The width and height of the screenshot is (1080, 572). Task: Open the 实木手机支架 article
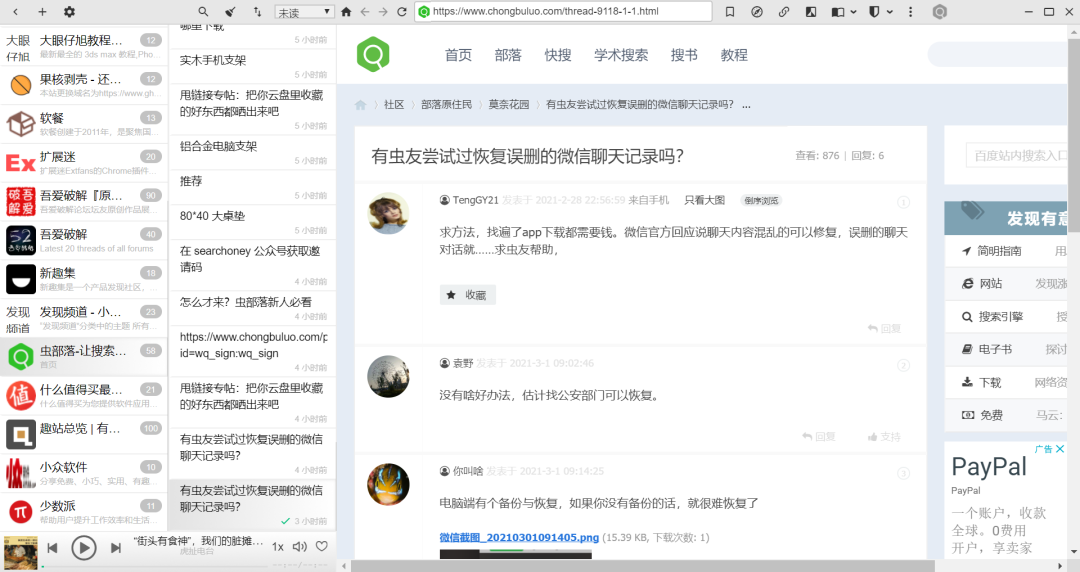[253, 66]
